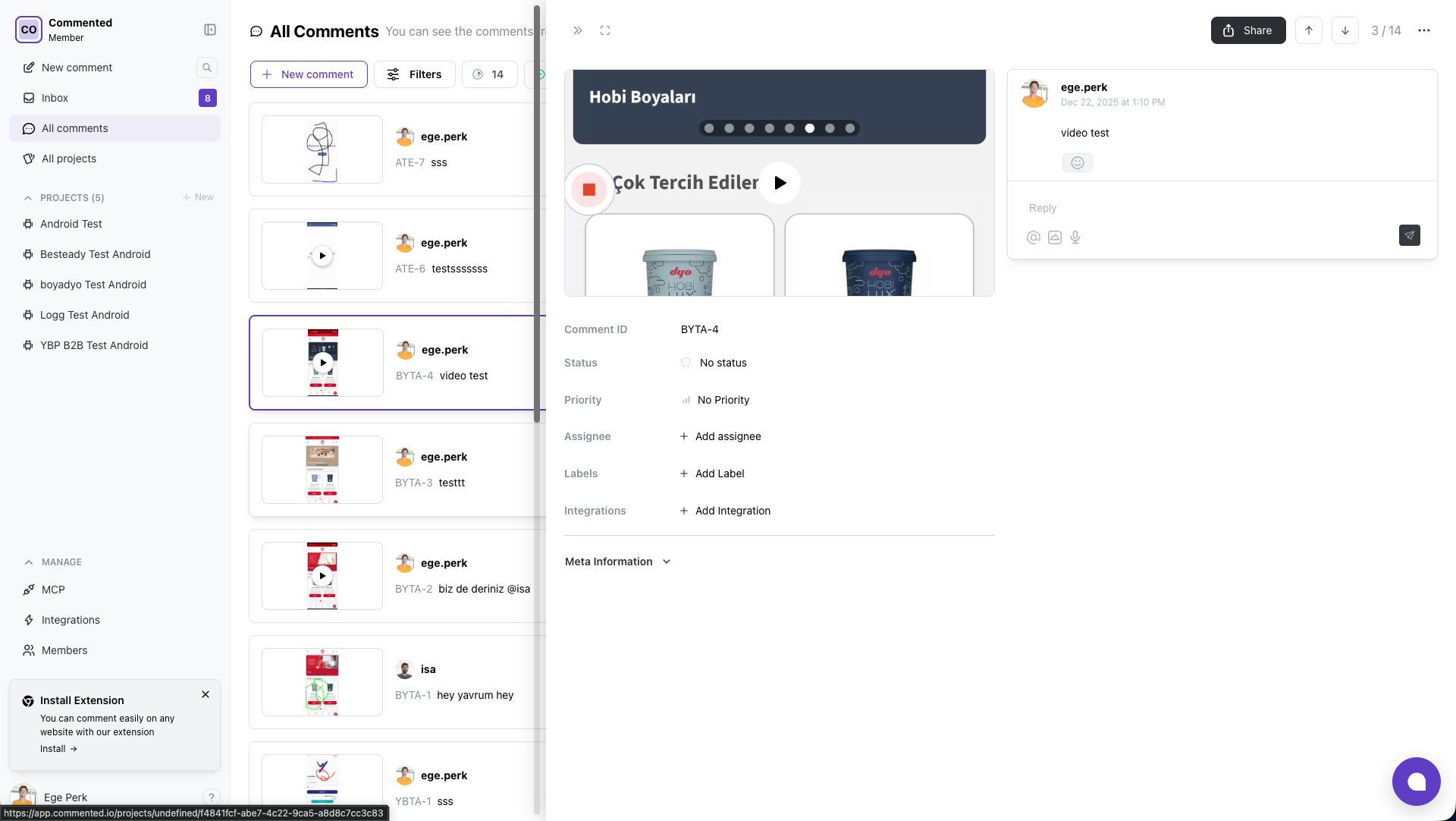
Task: Open Members under Manage
Action: coord(115,650)
